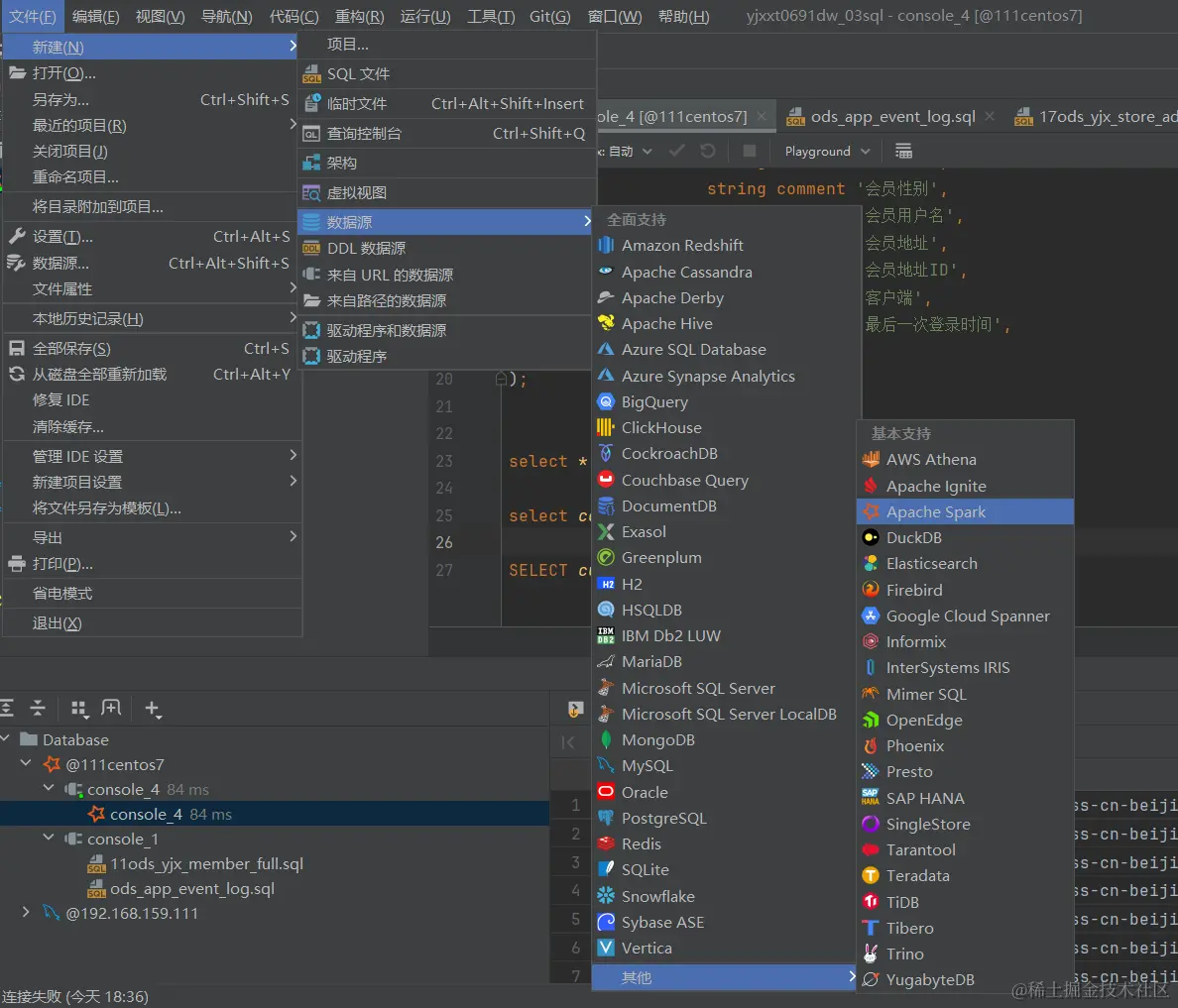Select the MySQL dolphin icon
The height and width of the screenshot is (1008, 1178).
[606, 765]
